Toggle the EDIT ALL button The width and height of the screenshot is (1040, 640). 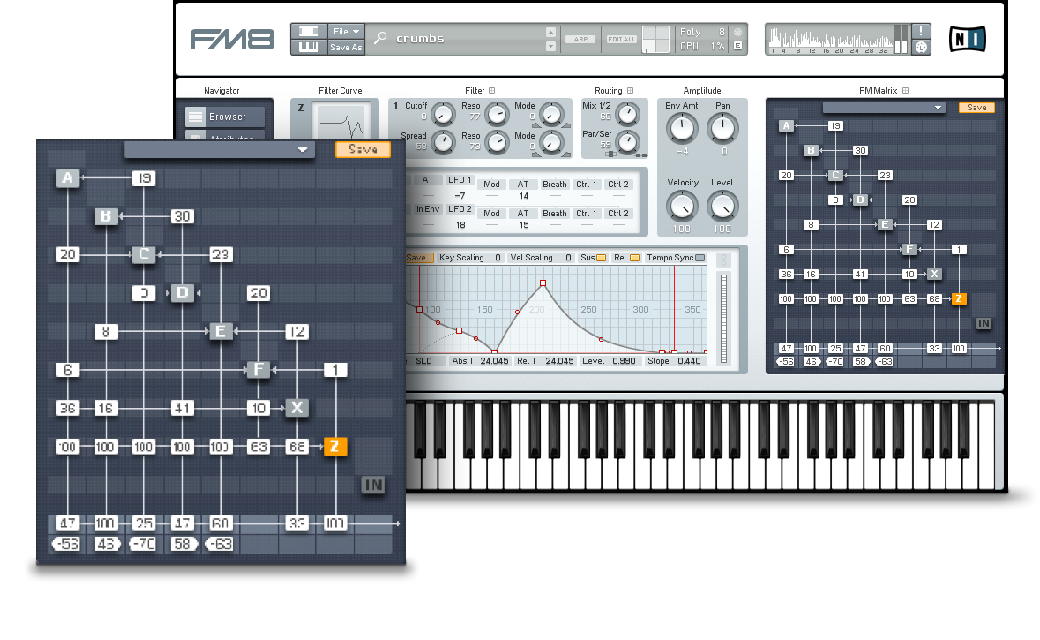(621, 39)
